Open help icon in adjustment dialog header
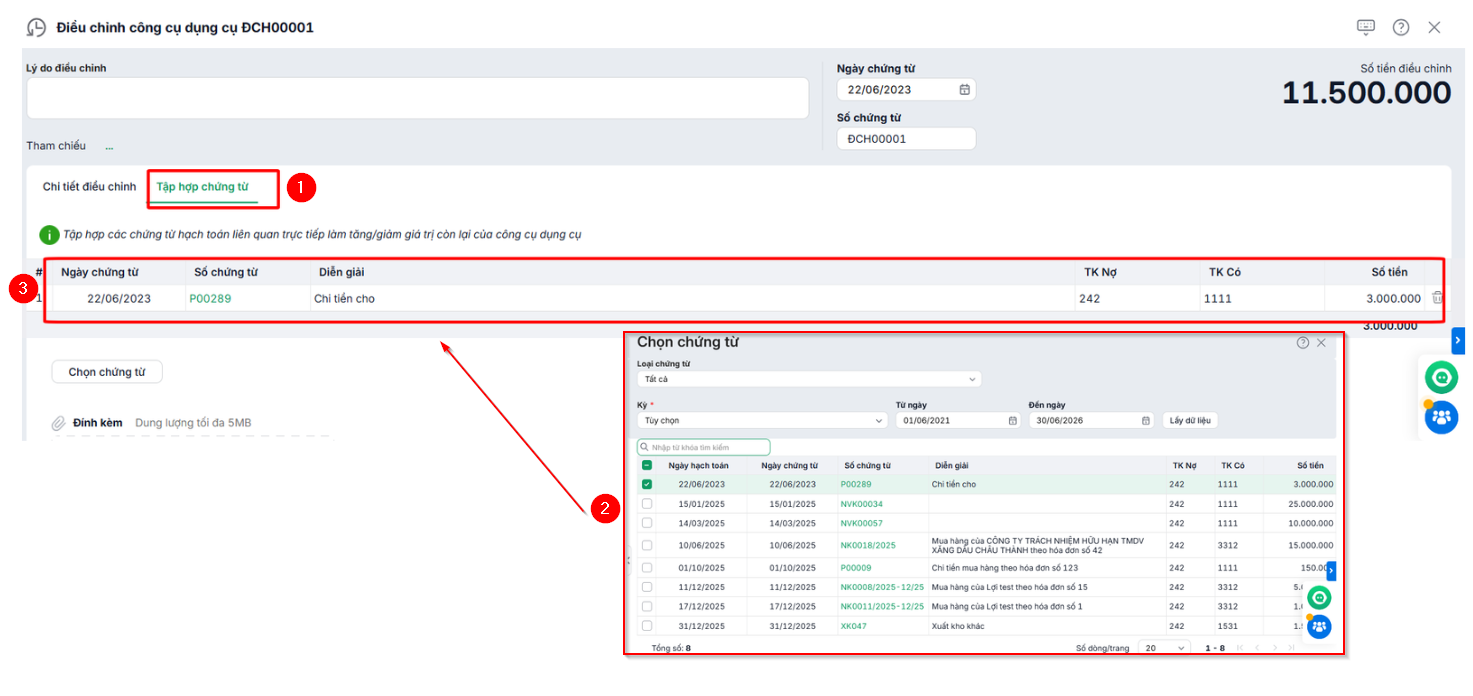Screen dimensions: 1473x696 click(1401, 27)
